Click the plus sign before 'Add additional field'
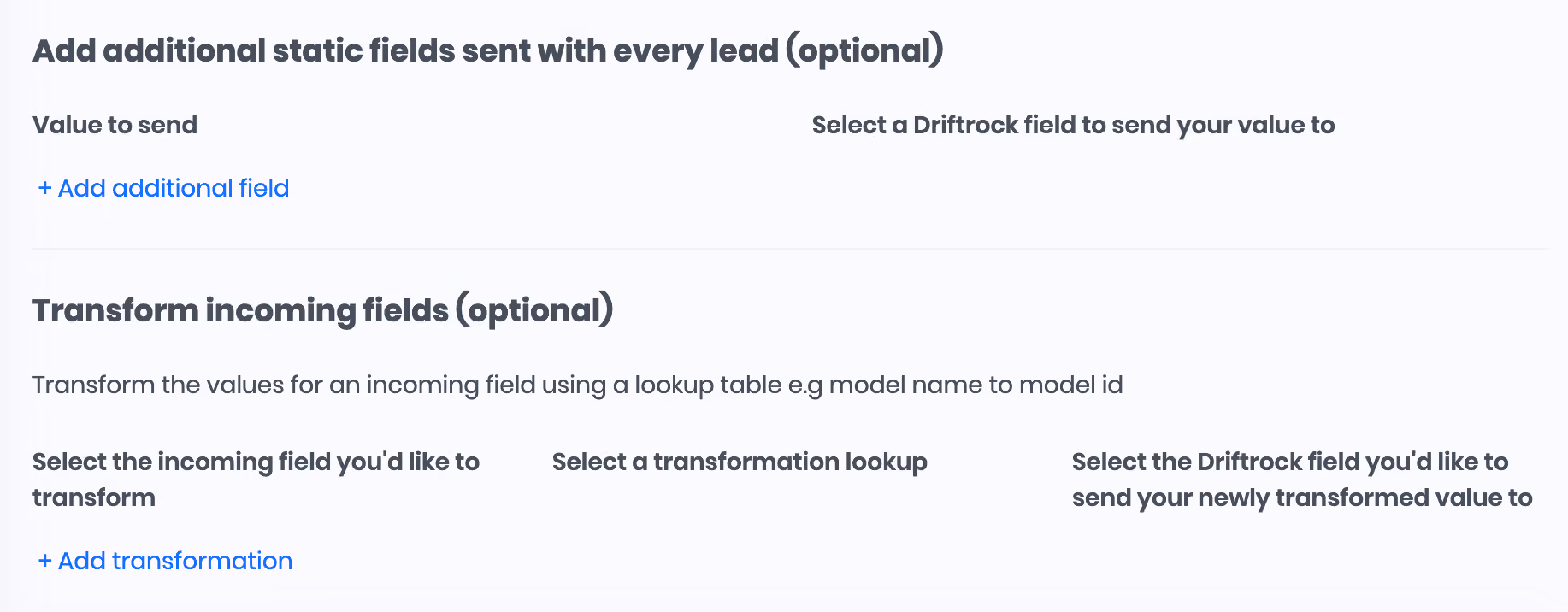The height and width of the screenshot is (612, 1568). (x=45, y=188)
